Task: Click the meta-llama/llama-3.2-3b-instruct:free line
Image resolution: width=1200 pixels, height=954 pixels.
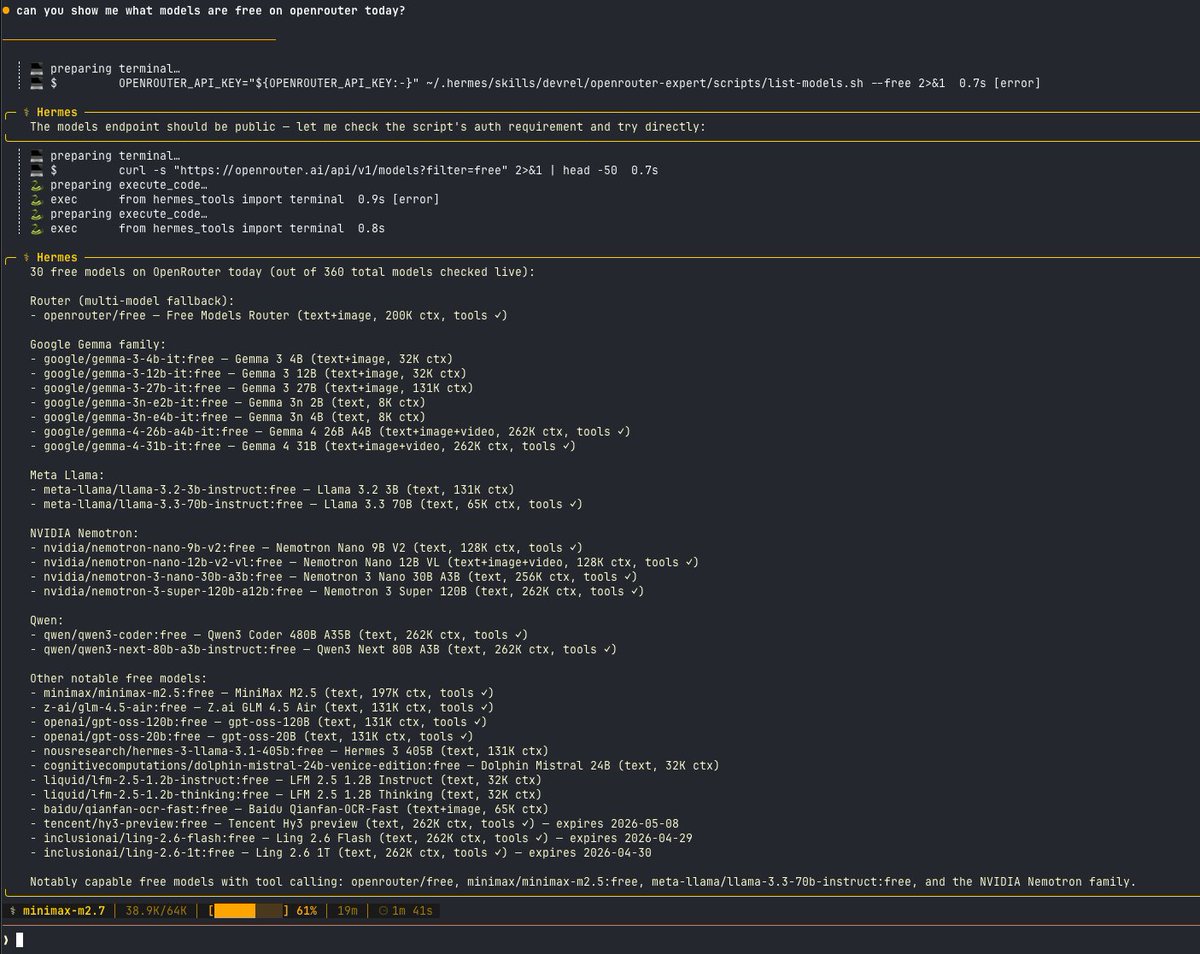Action: pyautogui.click(x=272, y=489)
